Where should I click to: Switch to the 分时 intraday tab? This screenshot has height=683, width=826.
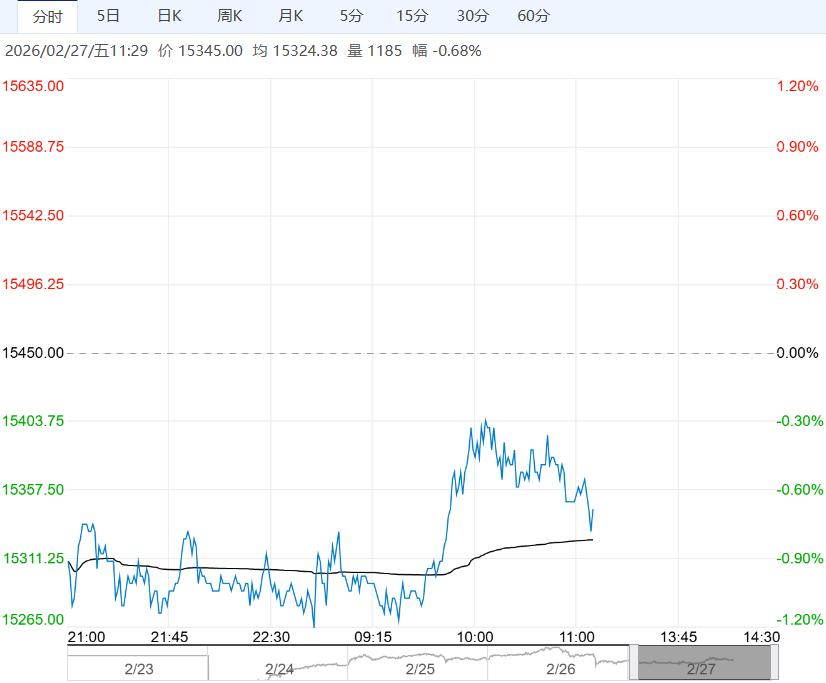click(x=47, y=16)
